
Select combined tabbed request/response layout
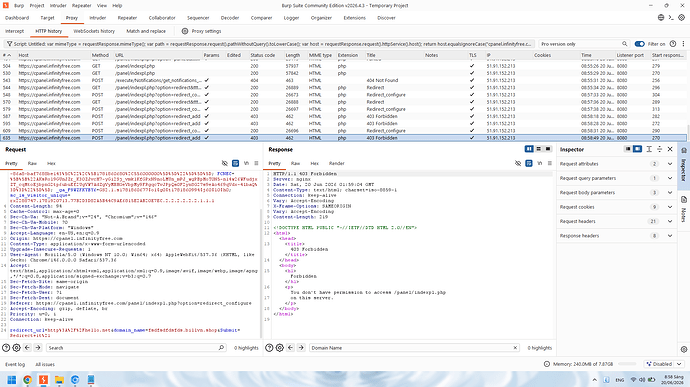click(x=547, y=149)
